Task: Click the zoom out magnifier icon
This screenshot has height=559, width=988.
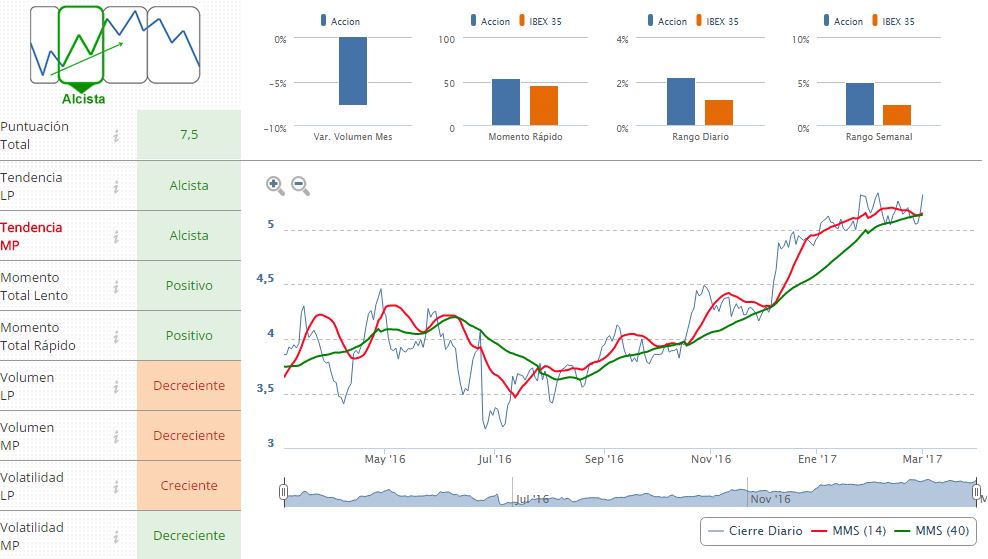Action: (300, 185)
